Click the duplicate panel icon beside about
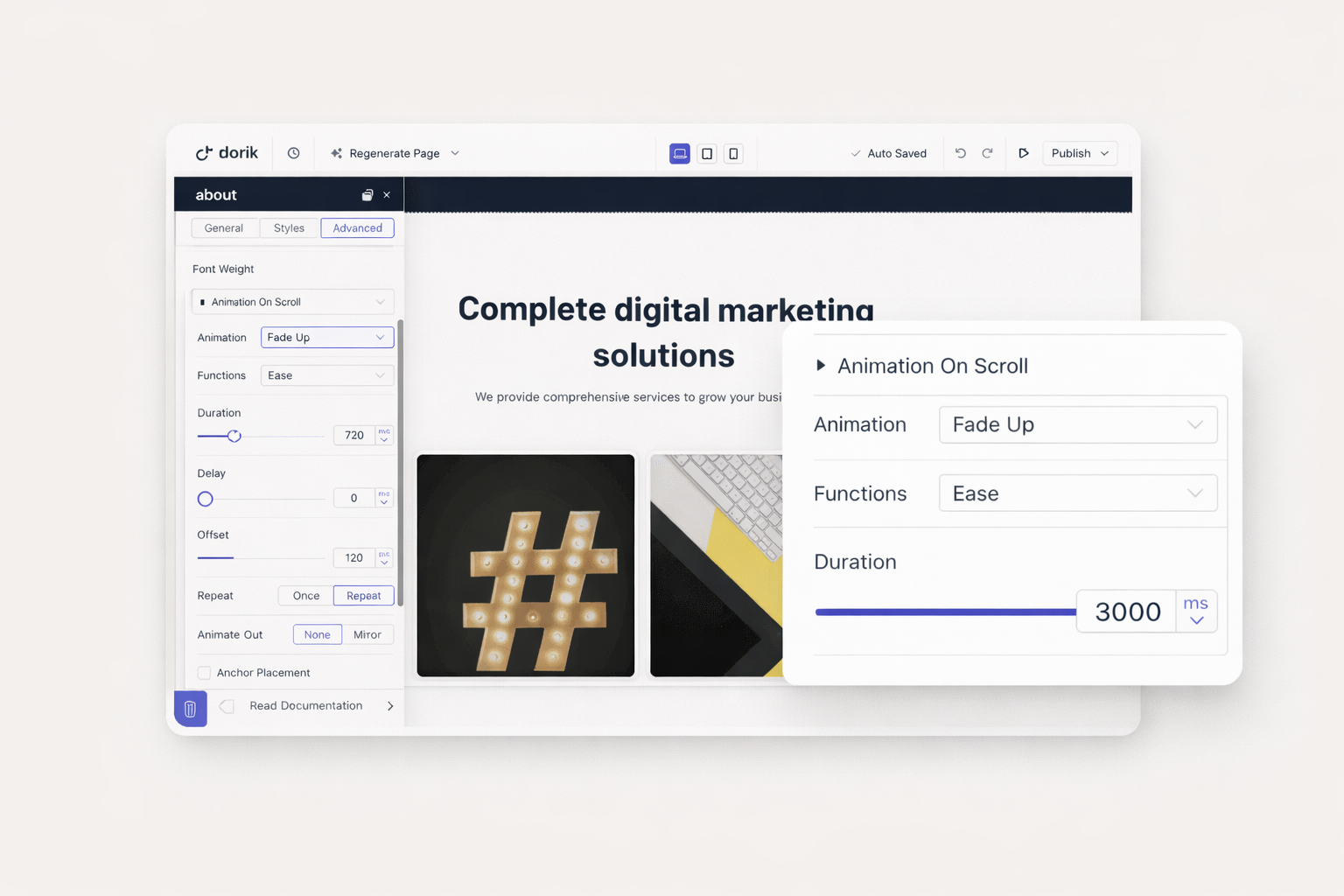This screenshot has width=1344, height=896. (x=367, y=195)
